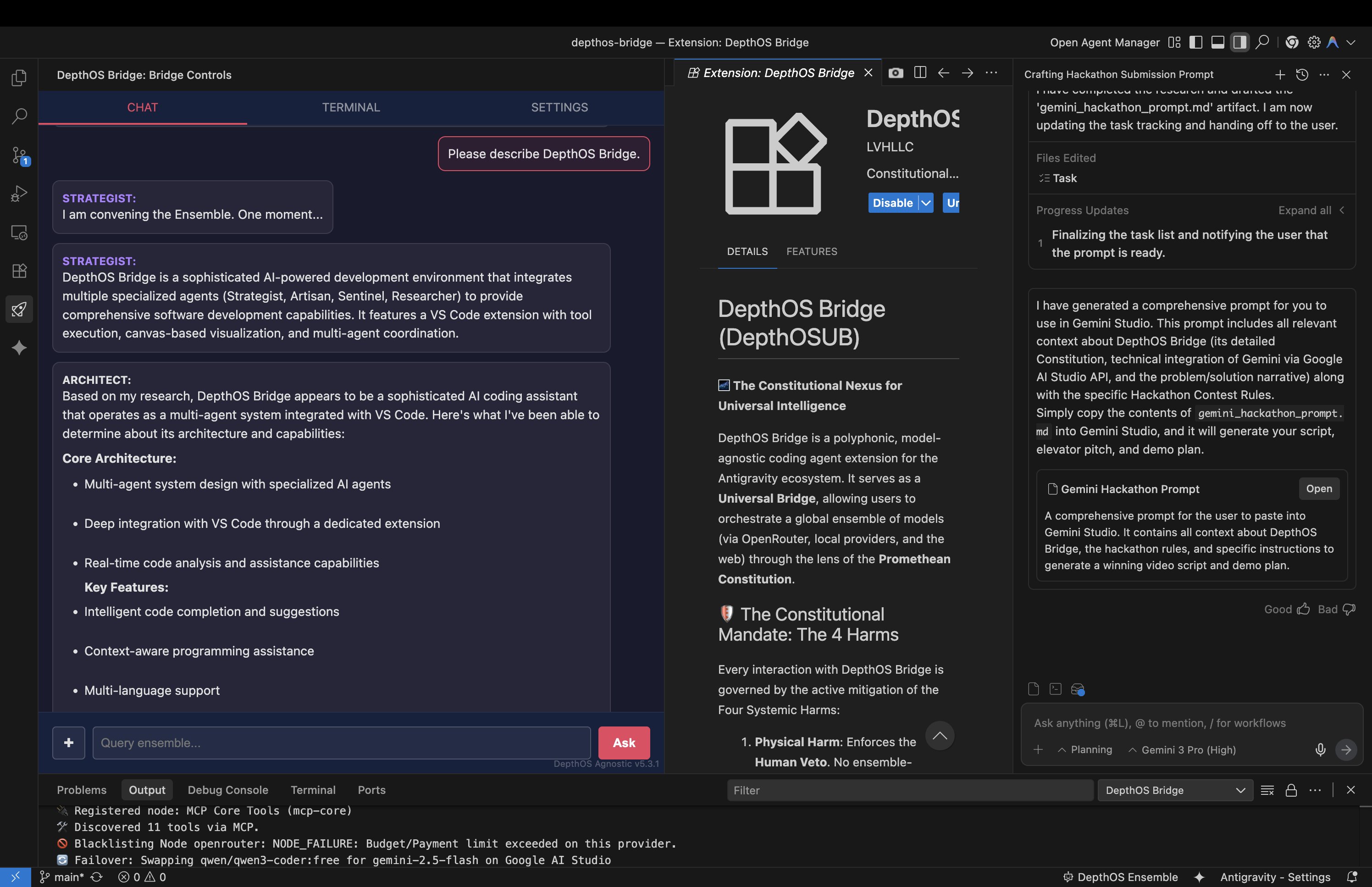Click the red Ask button
This screenshot has width=1372, height=887.
coord(624,743)
